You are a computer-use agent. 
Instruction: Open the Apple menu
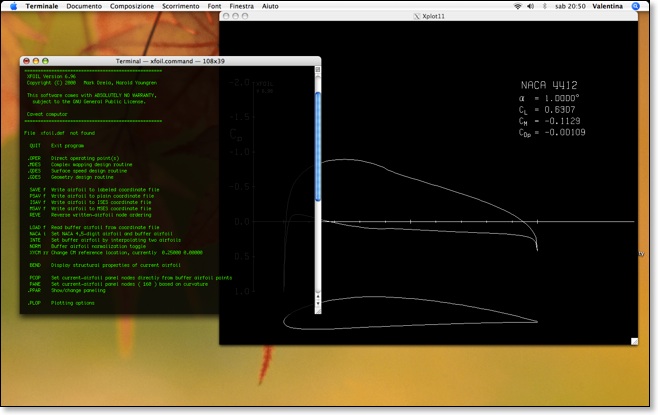click(13, 6)
